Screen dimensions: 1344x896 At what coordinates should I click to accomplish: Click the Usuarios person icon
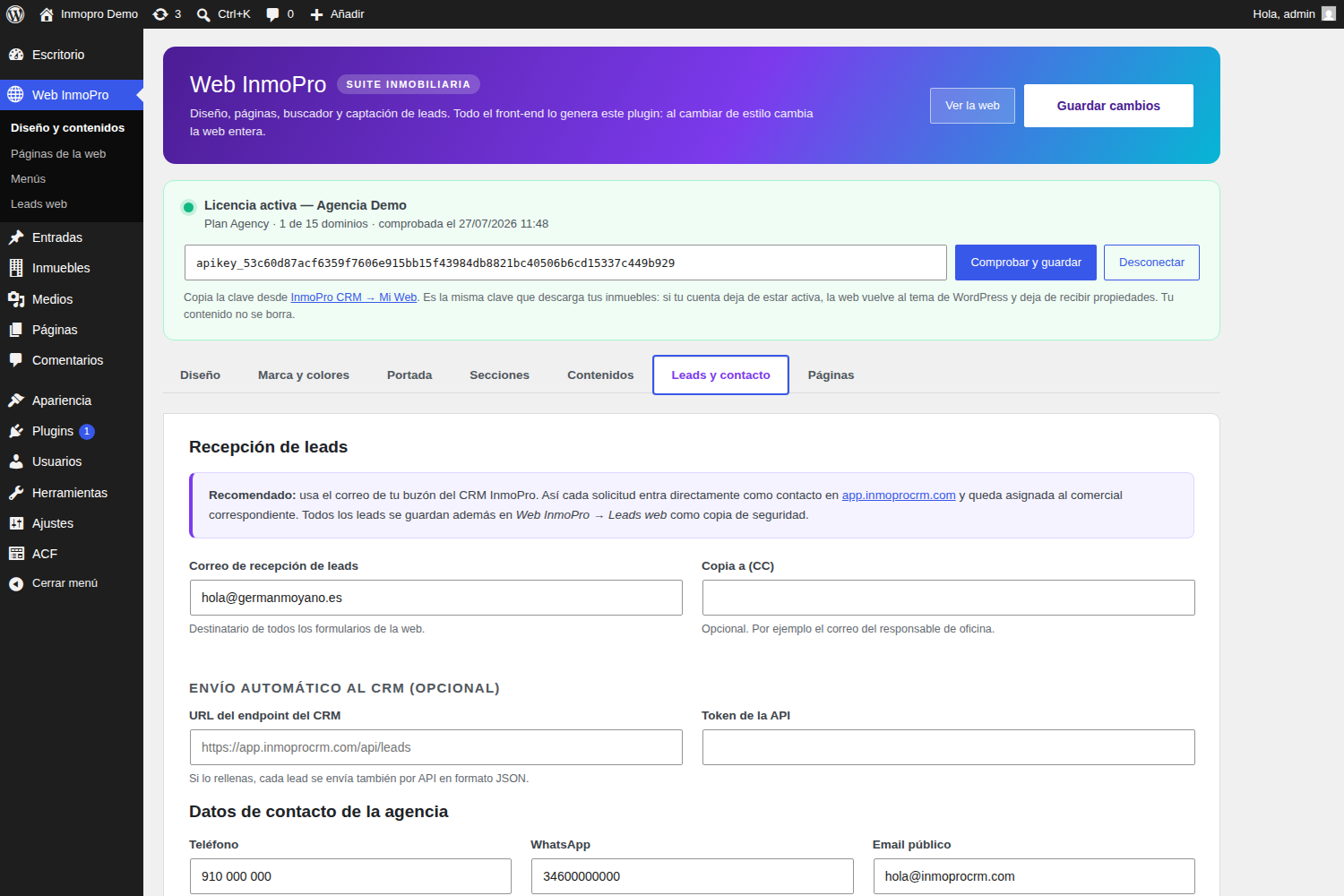[16, 461]
